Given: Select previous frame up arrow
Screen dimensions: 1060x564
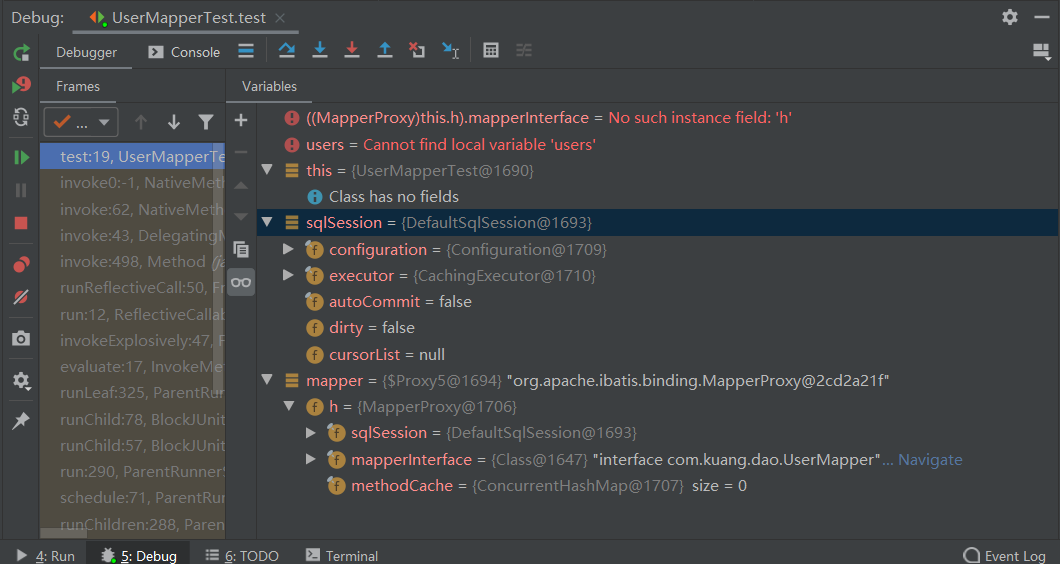Looking at the screenshot, I should tap(141, 122).
